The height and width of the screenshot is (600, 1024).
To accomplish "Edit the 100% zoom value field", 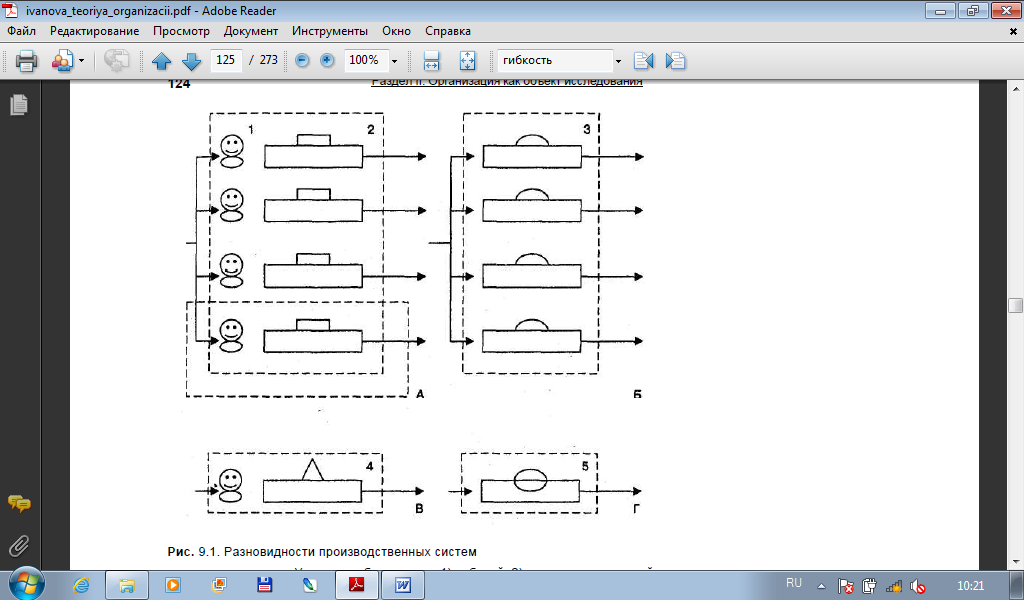I will [x=366, y=60].
